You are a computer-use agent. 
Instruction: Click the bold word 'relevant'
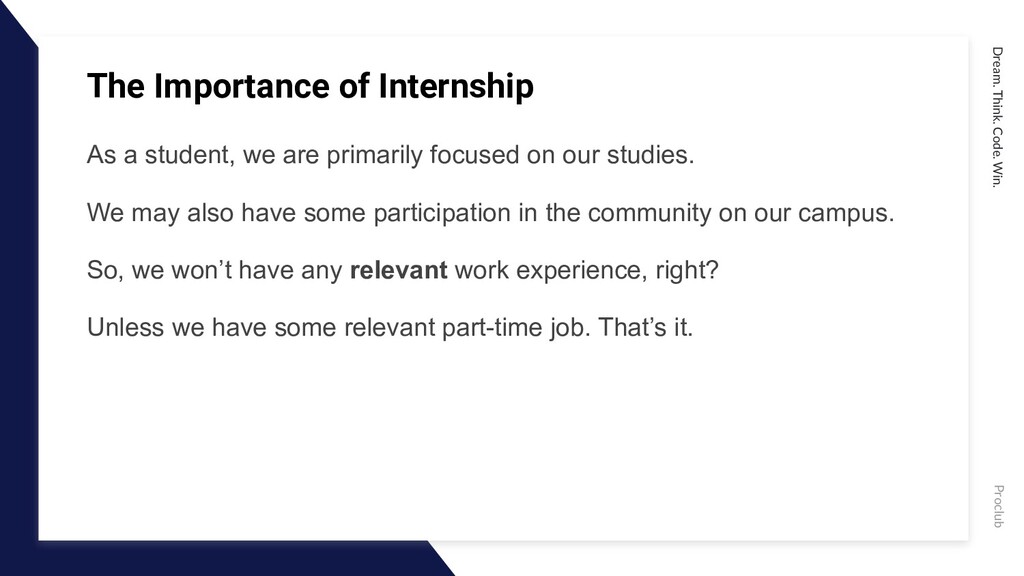pyautogui.click(x=398, y=270)
